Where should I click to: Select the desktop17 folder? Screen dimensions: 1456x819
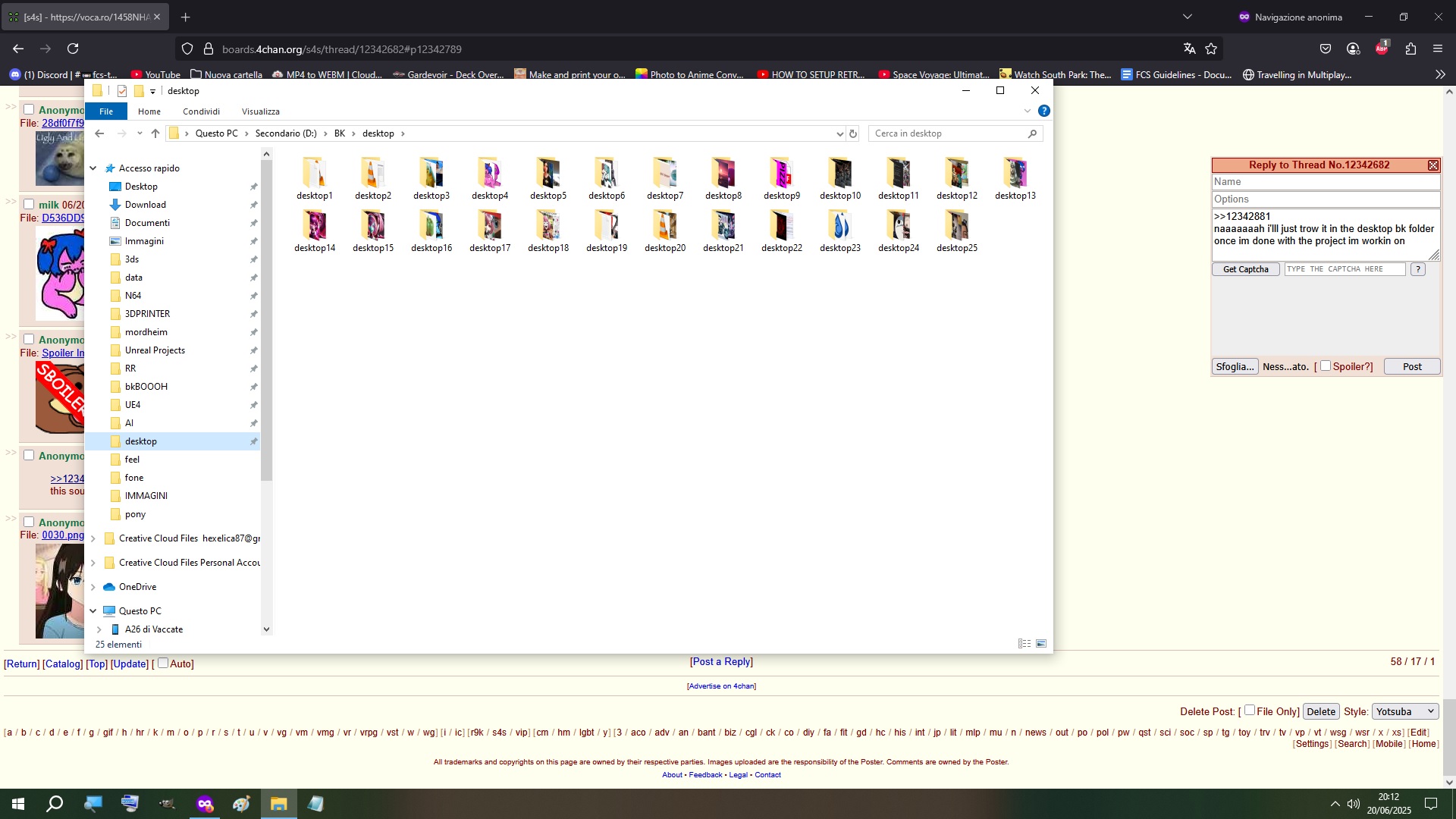tap(490, 231)
